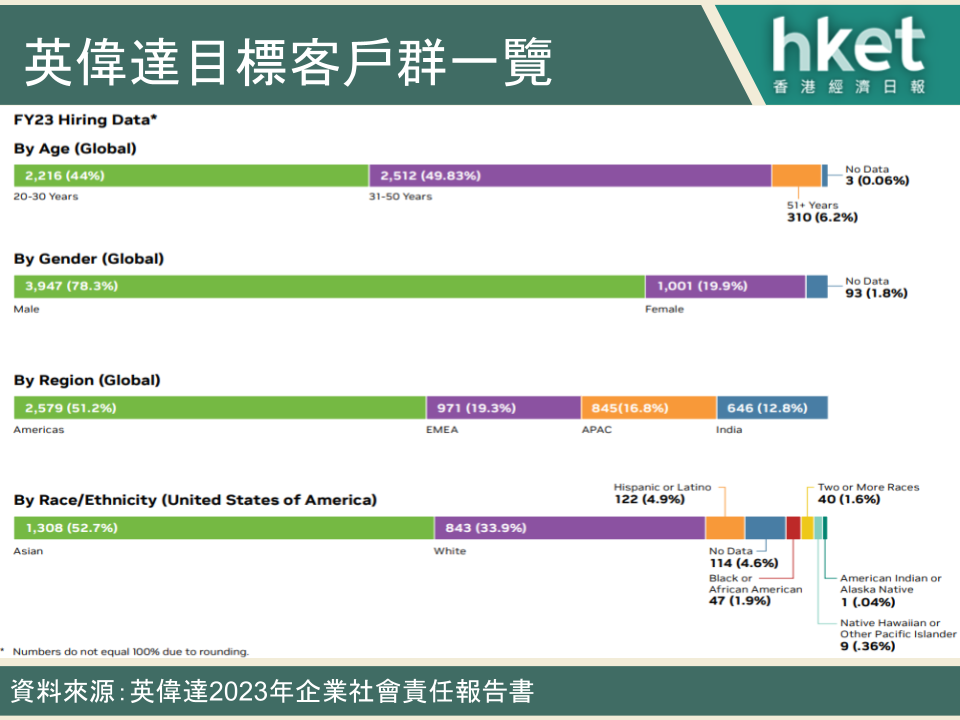Click the Native Hawaiian or Other Pacific Islander label
Screen dimensions: 960x720
click(898, 628)
